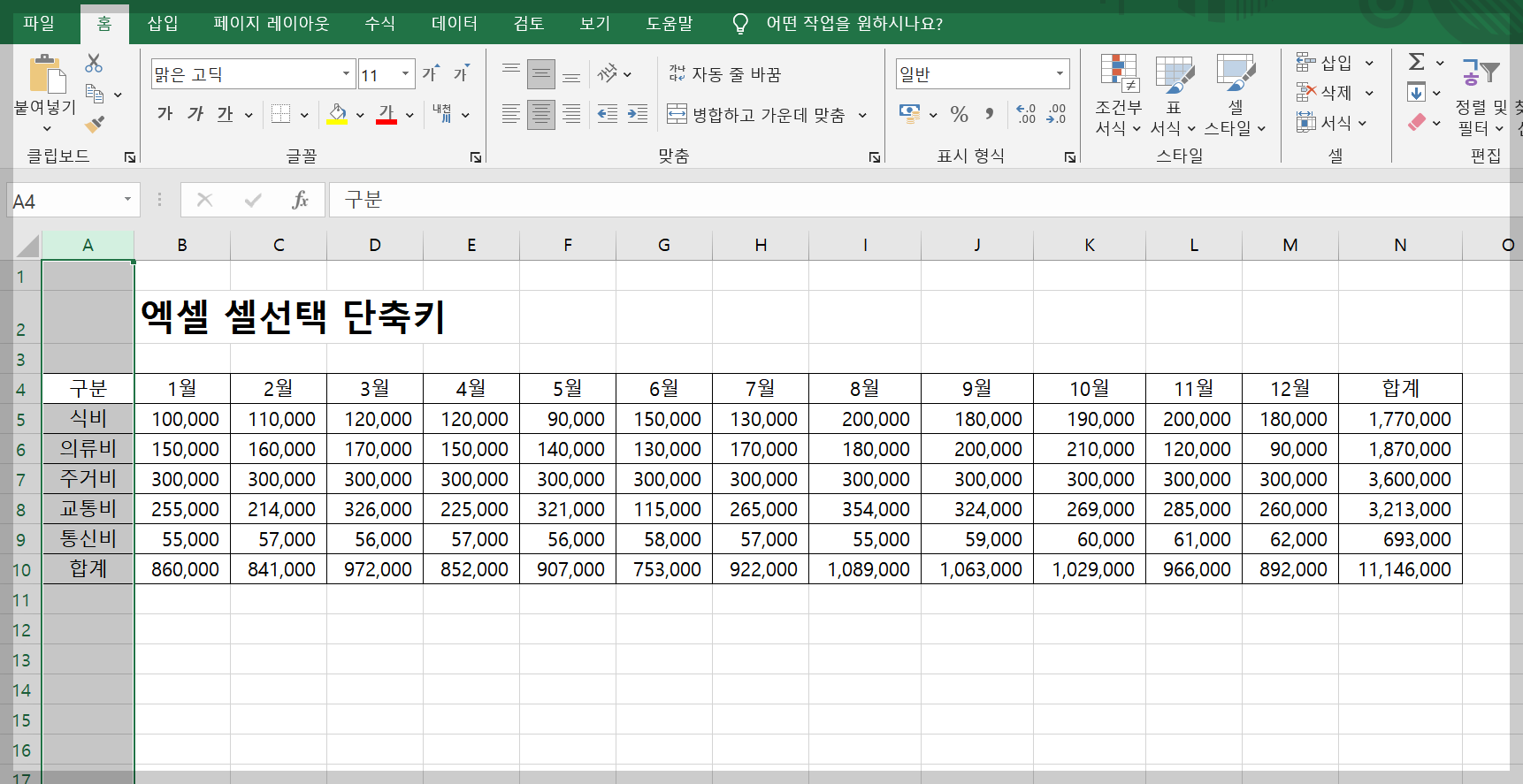
Task: Click the Phonetic guide (내천) icon
Action: (442, 114)
